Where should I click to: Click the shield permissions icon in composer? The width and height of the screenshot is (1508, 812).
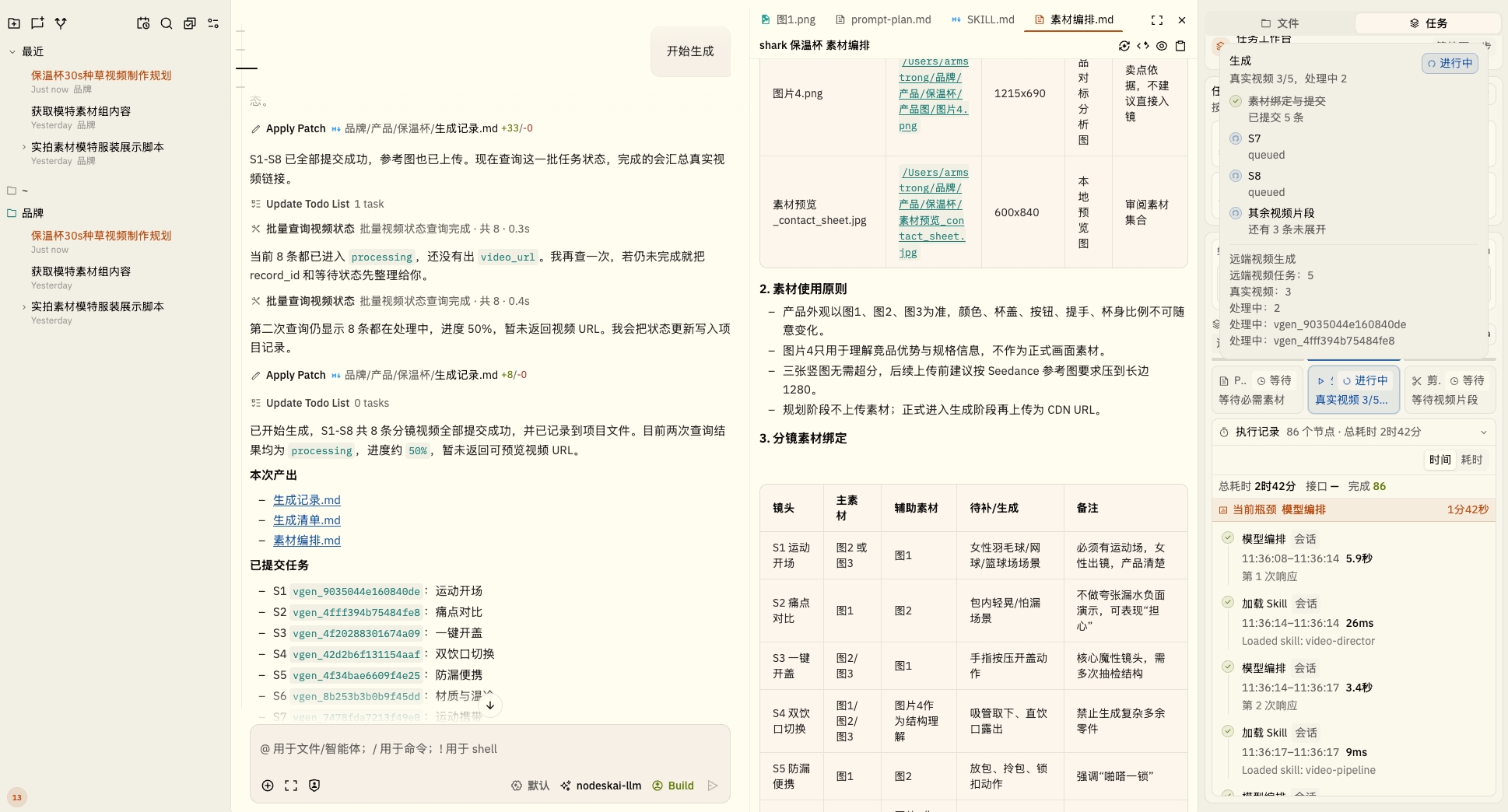tap(314, 786)
